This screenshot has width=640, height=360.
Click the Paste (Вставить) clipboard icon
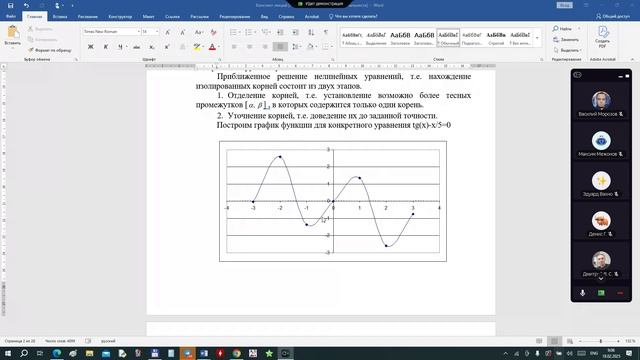pos(12,32)
